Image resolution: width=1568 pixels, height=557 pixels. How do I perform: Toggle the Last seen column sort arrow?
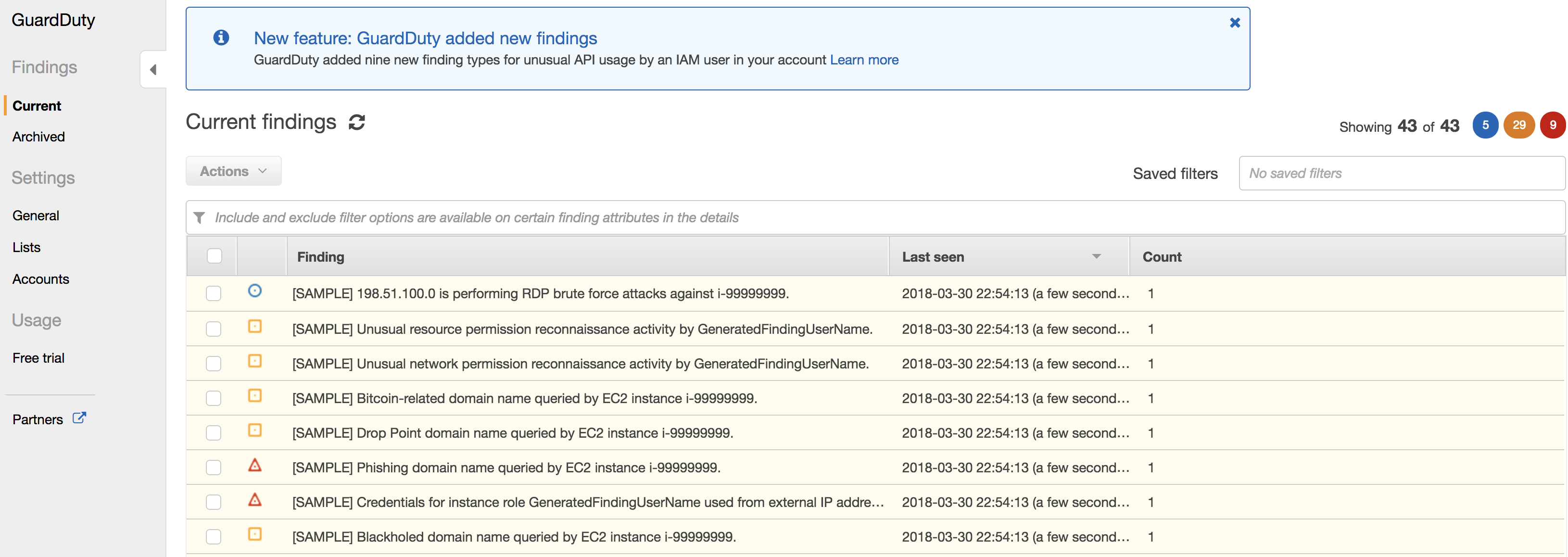click(x=1096, y=256)
